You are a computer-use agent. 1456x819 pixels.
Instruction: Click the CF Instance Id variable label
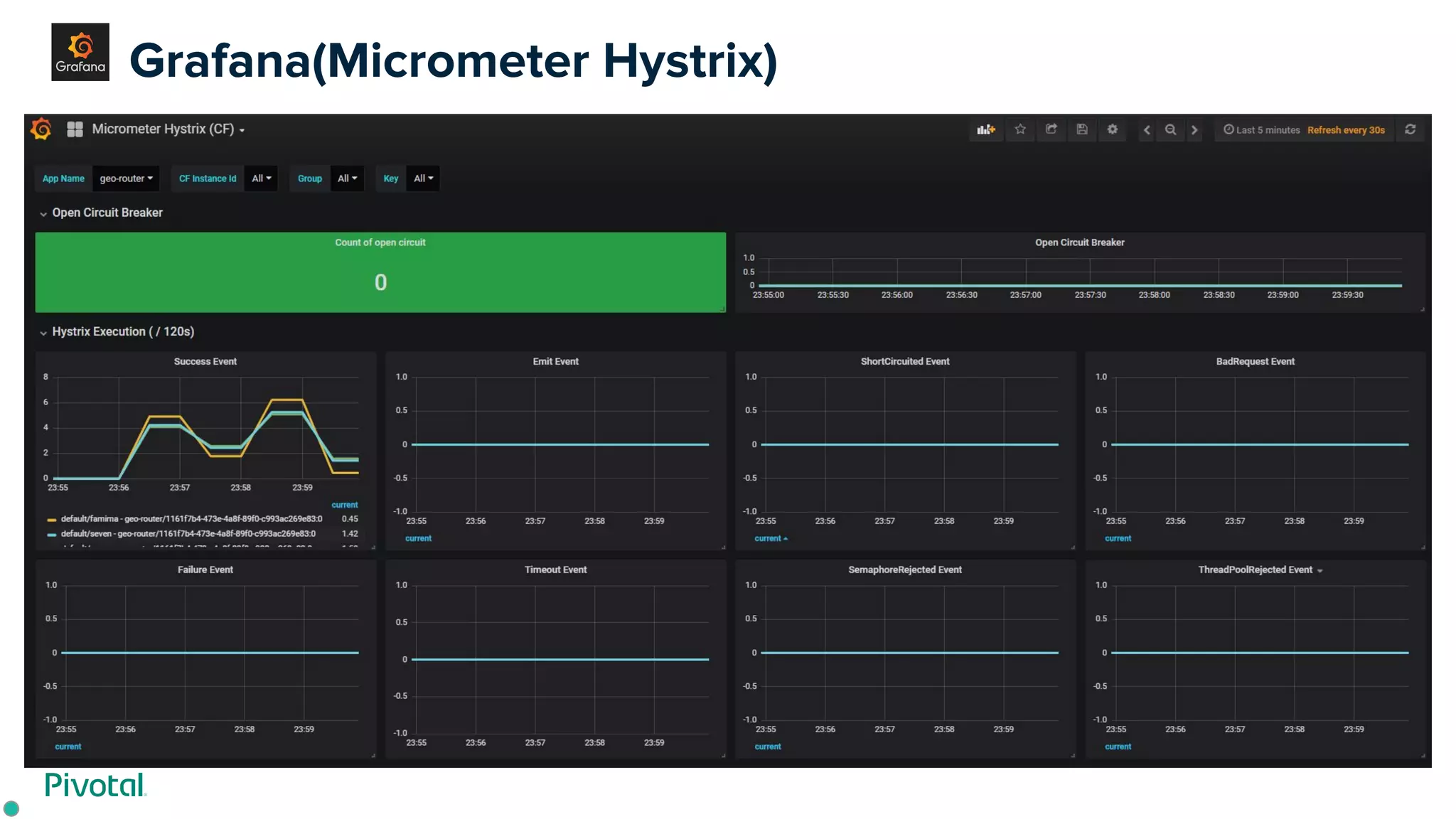tap(208, 178)
